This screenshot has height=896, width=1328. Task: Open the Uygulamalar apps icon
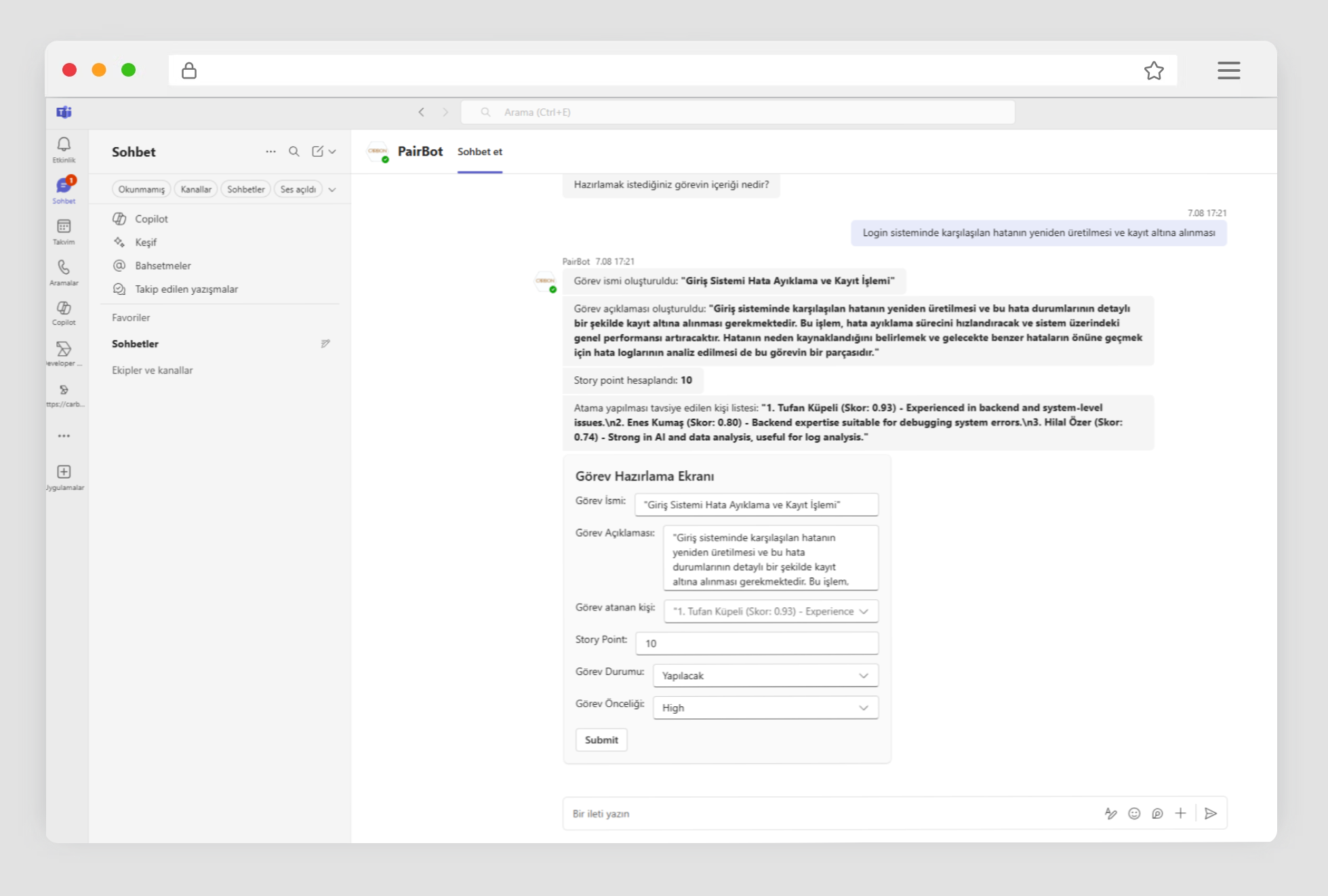(64, 472)
